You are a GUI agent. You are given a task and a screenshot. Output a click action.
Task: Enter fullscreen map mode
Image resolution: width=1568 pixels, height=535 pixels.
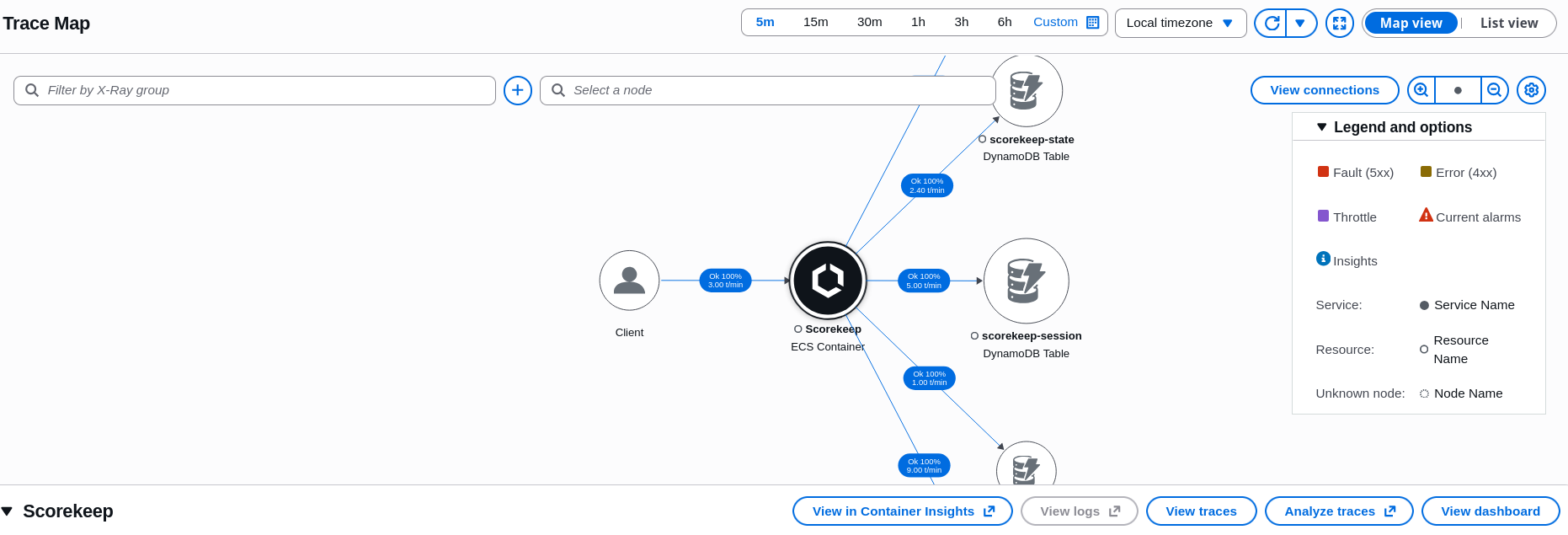click(1339, 23)
